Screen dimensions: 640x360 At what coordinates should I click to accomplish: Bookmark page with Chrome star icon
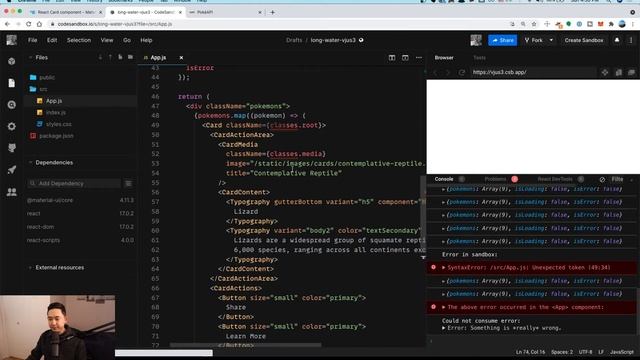point(534,24)
